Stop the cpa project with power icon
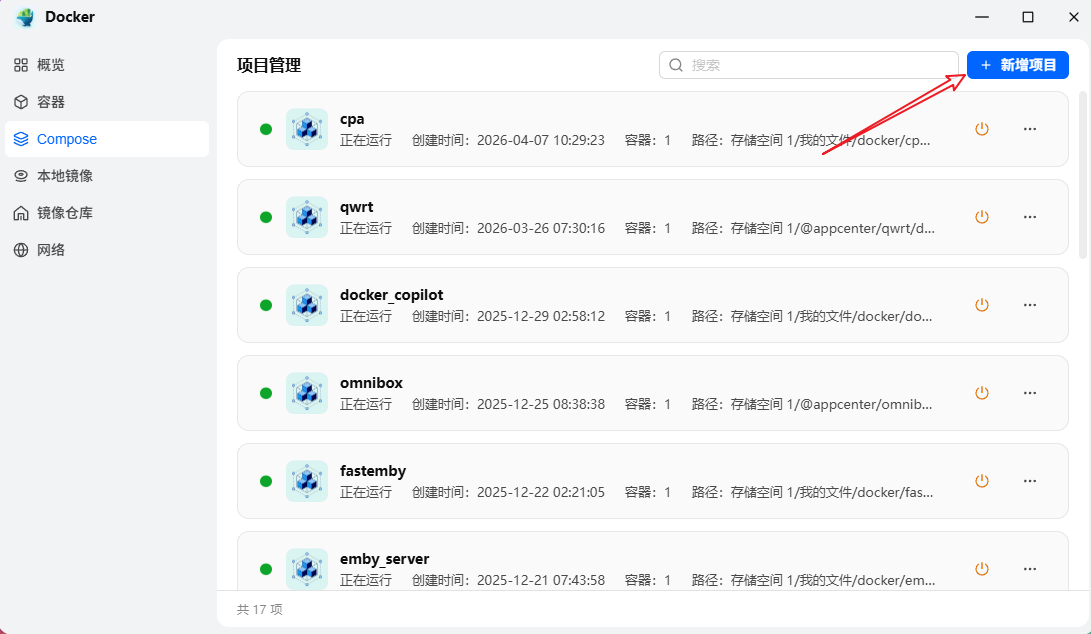1091x634 pixels. (x=982, y=129)
